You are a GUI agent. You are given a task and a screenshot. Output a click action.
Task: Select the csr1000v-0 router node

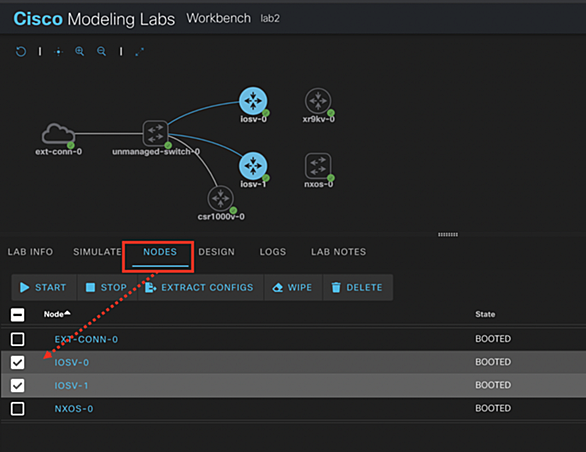[x=221, y=198]
